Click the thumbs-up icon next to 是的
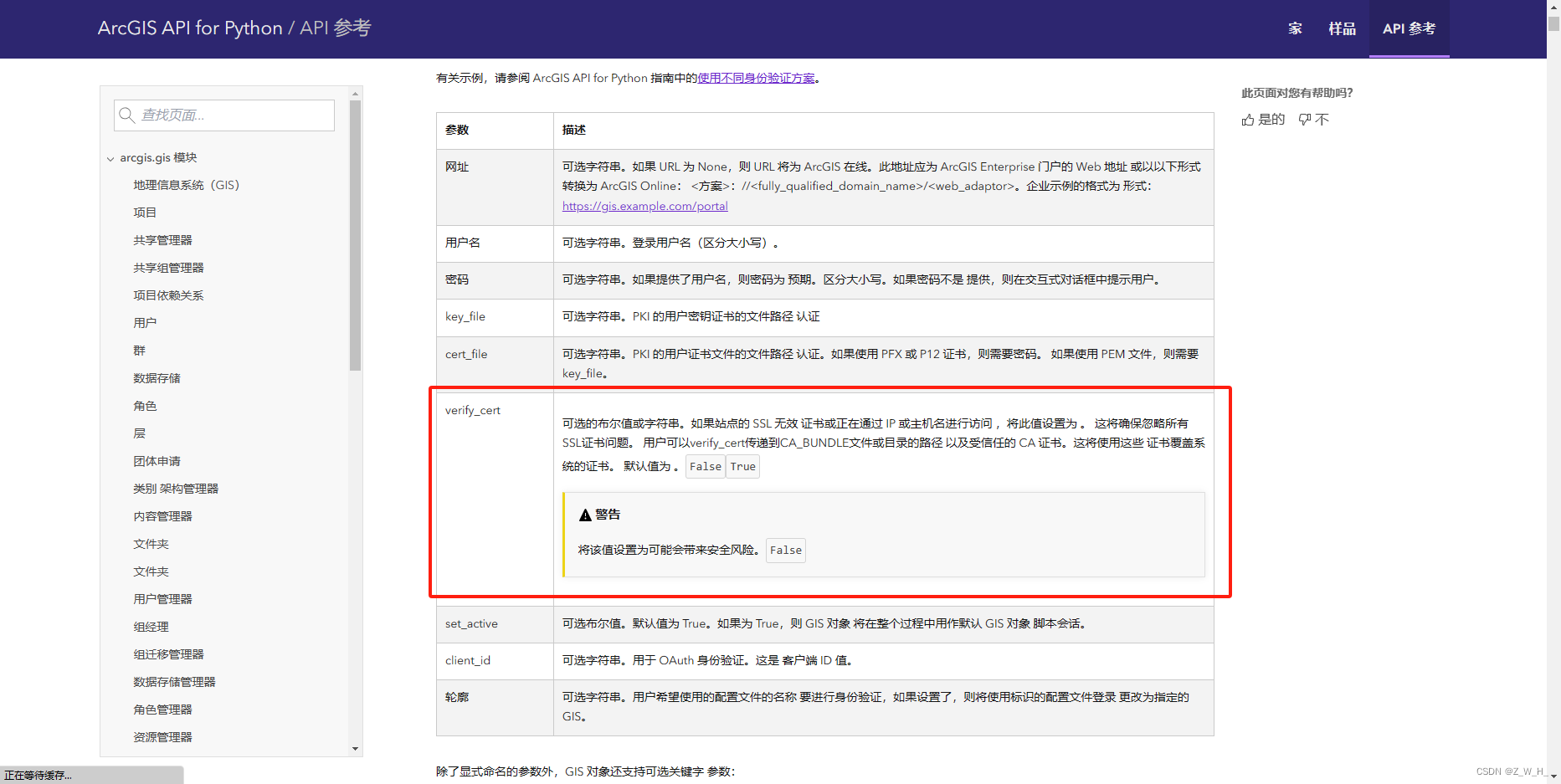 click(x=1247, y=119)
